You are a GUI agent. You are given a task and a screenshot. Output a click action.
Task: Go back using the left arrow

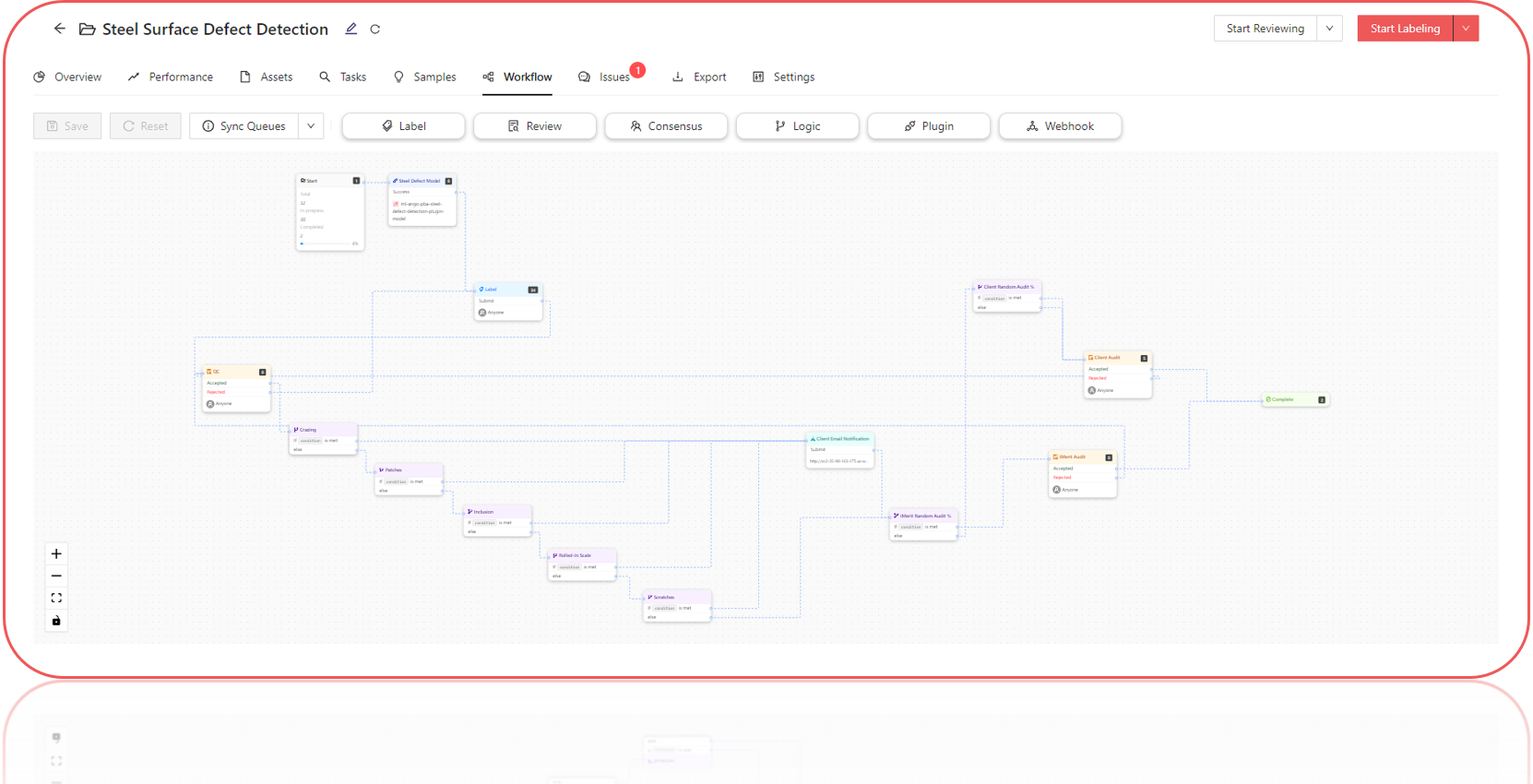click(x=60, y=29)
